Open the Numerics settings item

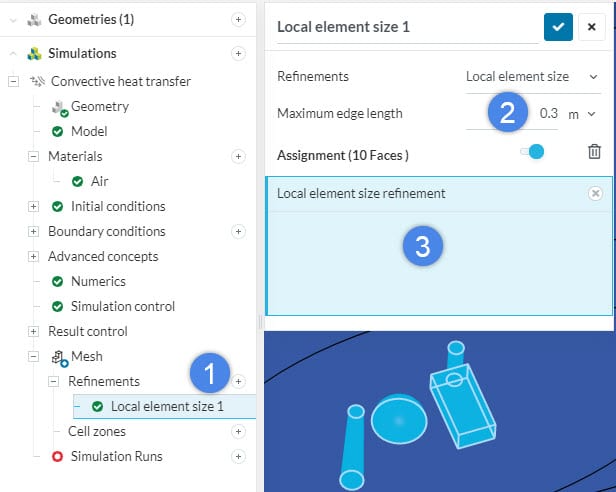click(98, 281)
